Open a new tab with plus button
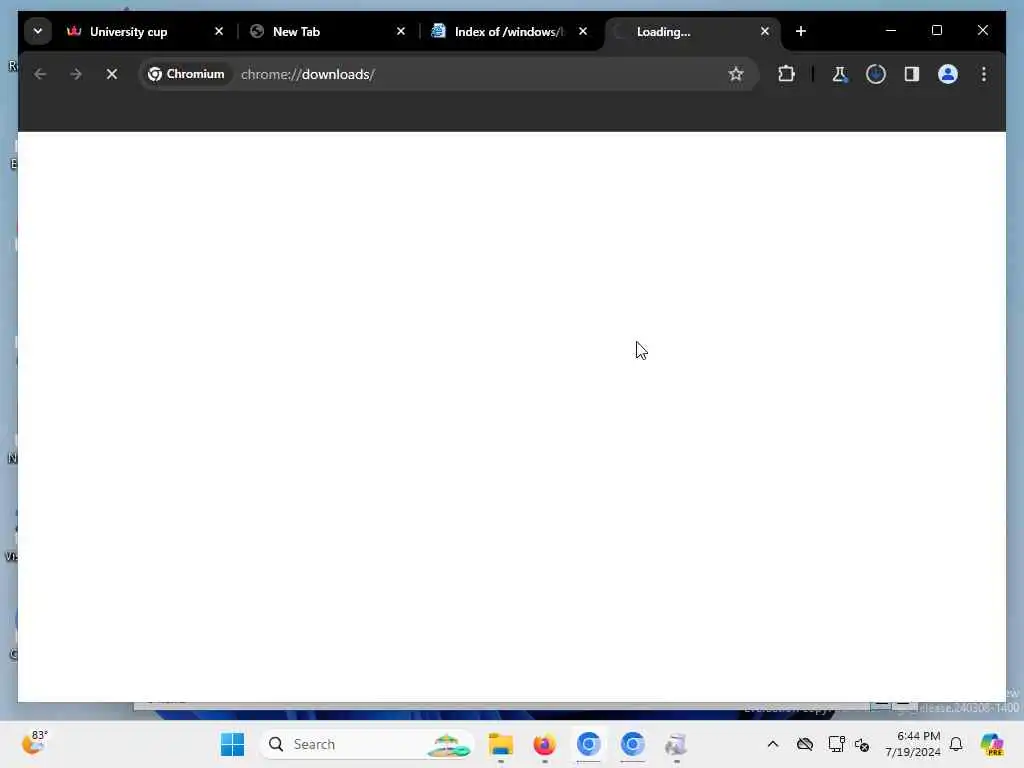This screenshot has height=768, width=1024. click(x=801, y=31)
